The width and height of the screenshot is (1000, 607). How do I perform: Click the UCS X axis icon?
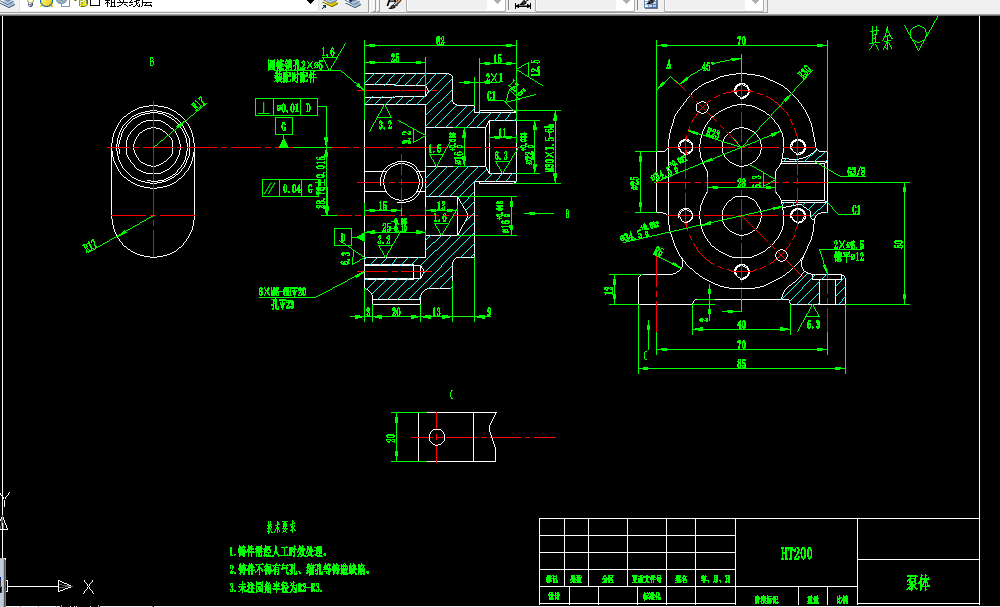tap(89, 587)
